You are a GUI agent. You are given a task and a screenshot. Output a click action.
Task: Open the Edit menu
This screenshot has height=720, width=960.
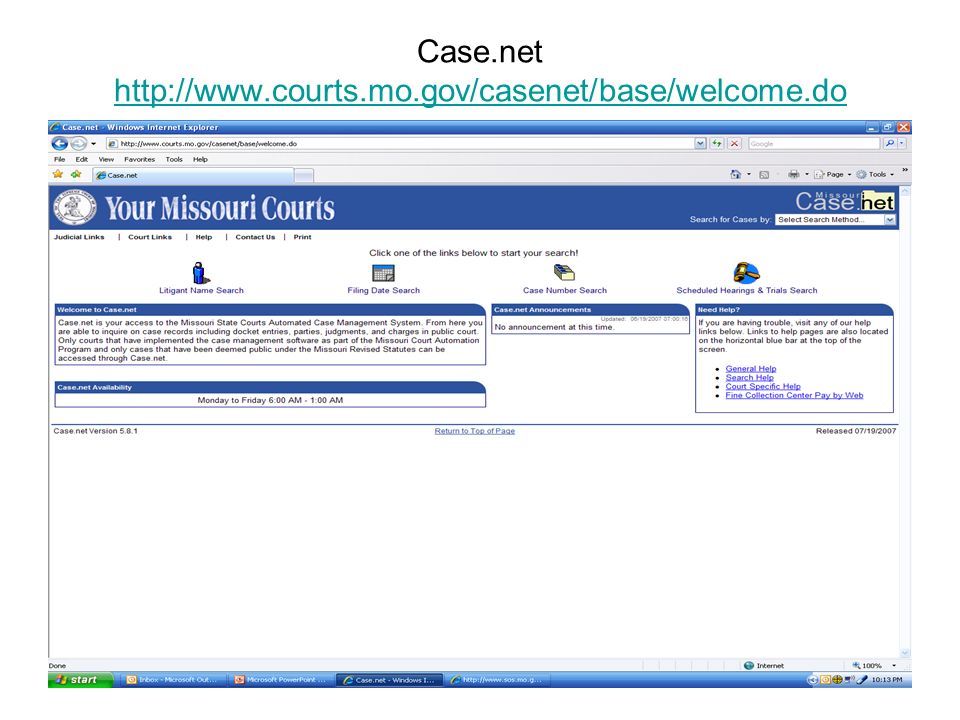(81, 159)
